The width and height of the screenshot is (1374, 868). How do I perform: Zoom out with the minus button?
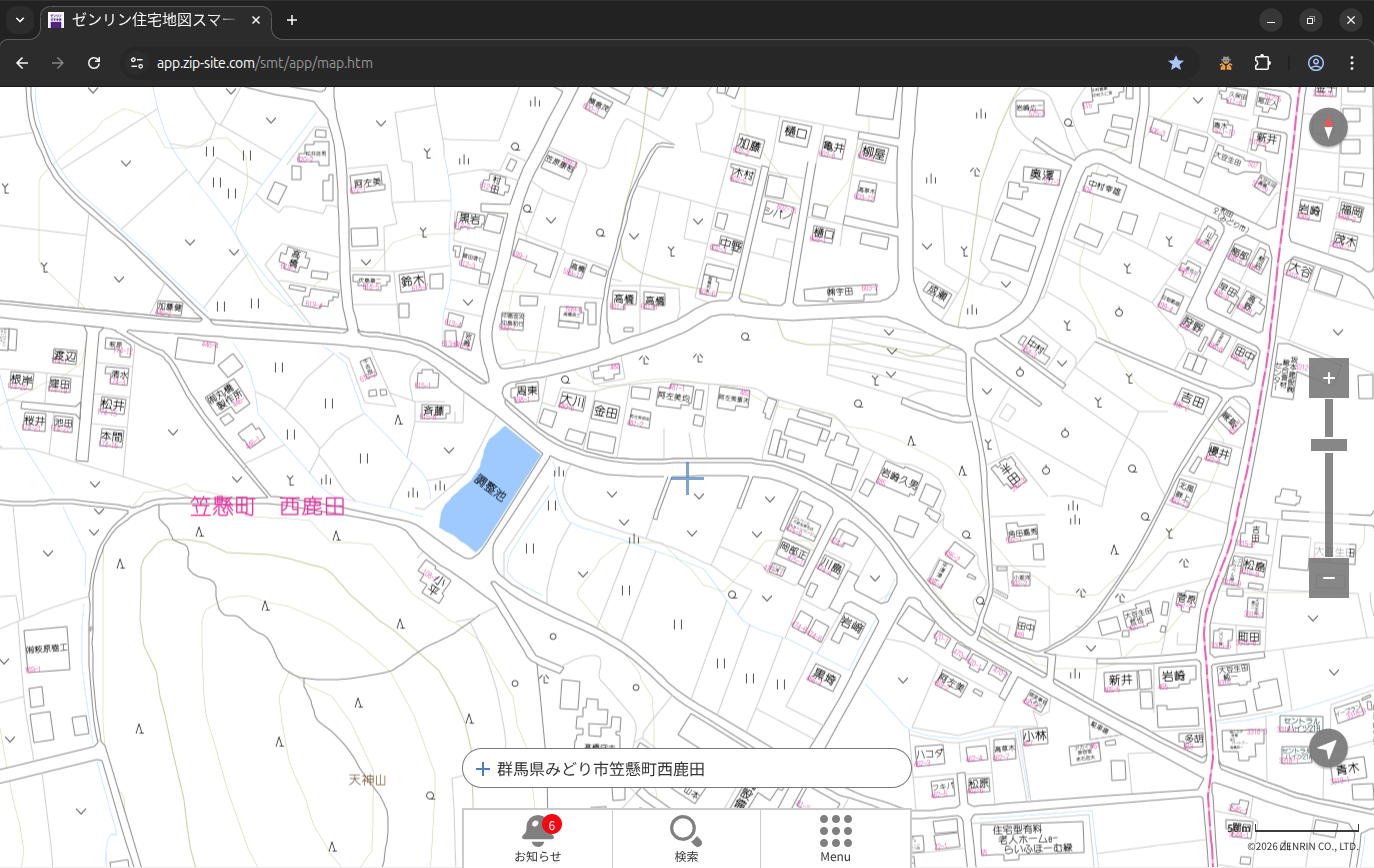click(1328, 578)
